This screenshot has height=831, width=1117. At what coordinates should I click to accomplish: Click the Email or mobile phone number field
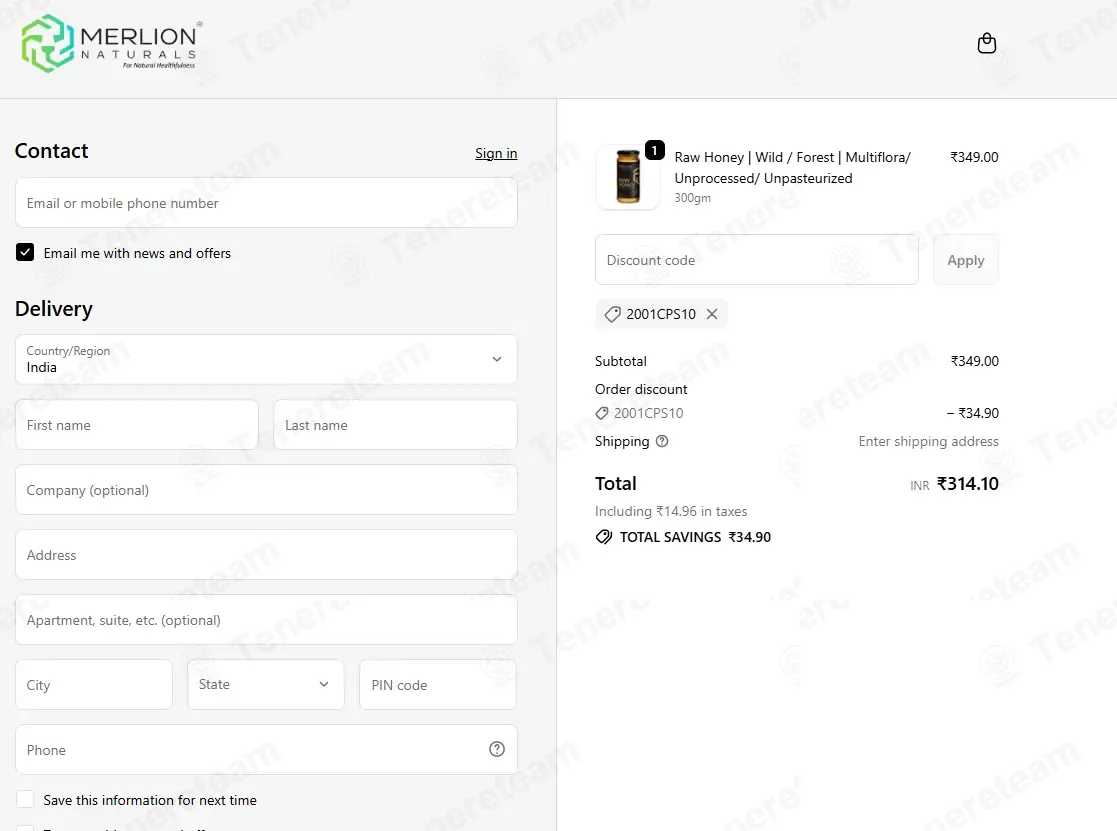266,203
